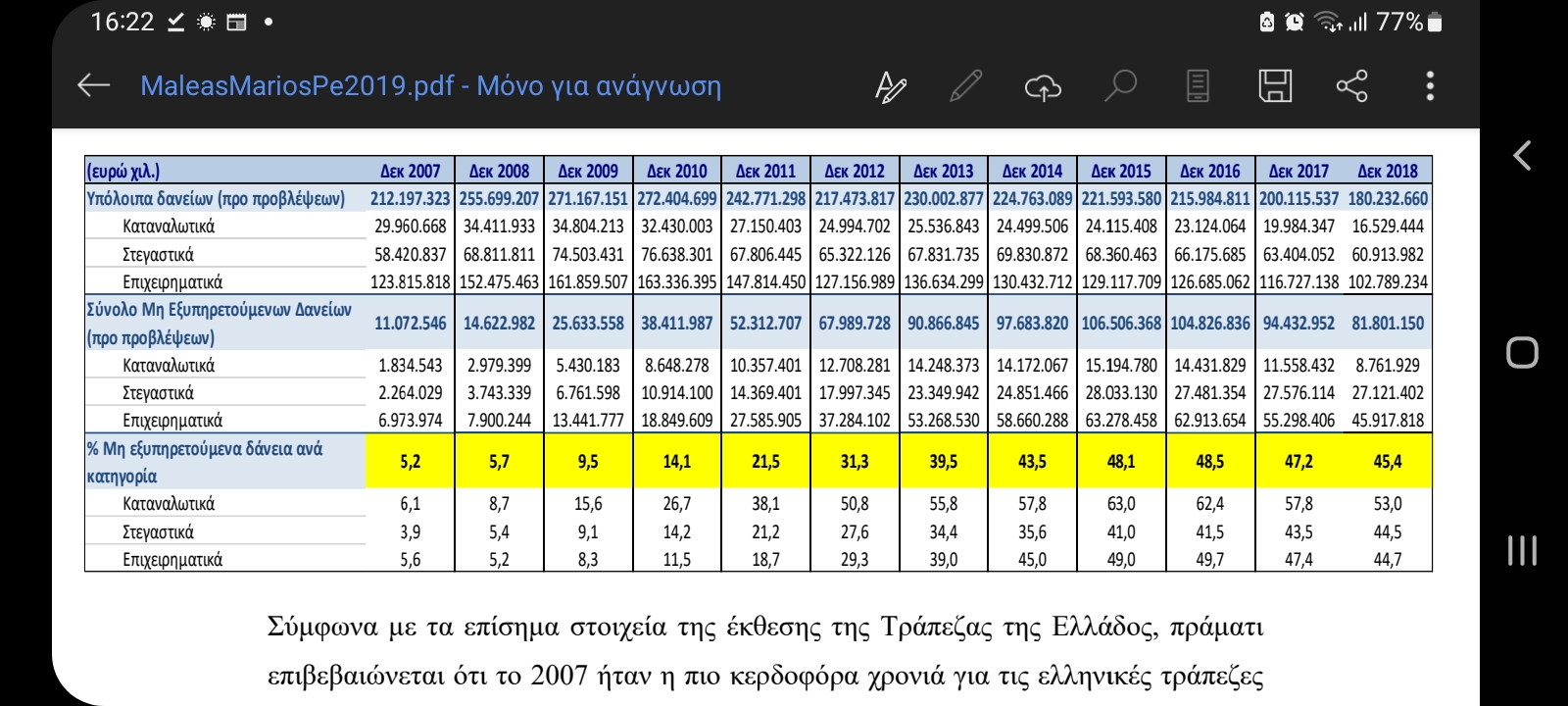
Task: Open the three-dot overflow menu
Action: pos(1430,86)
